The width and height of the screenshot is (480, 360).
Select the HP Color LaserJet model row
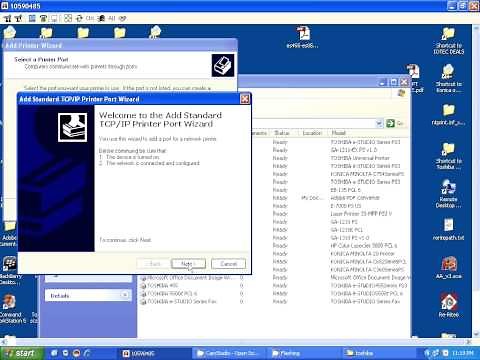[364, 246]
